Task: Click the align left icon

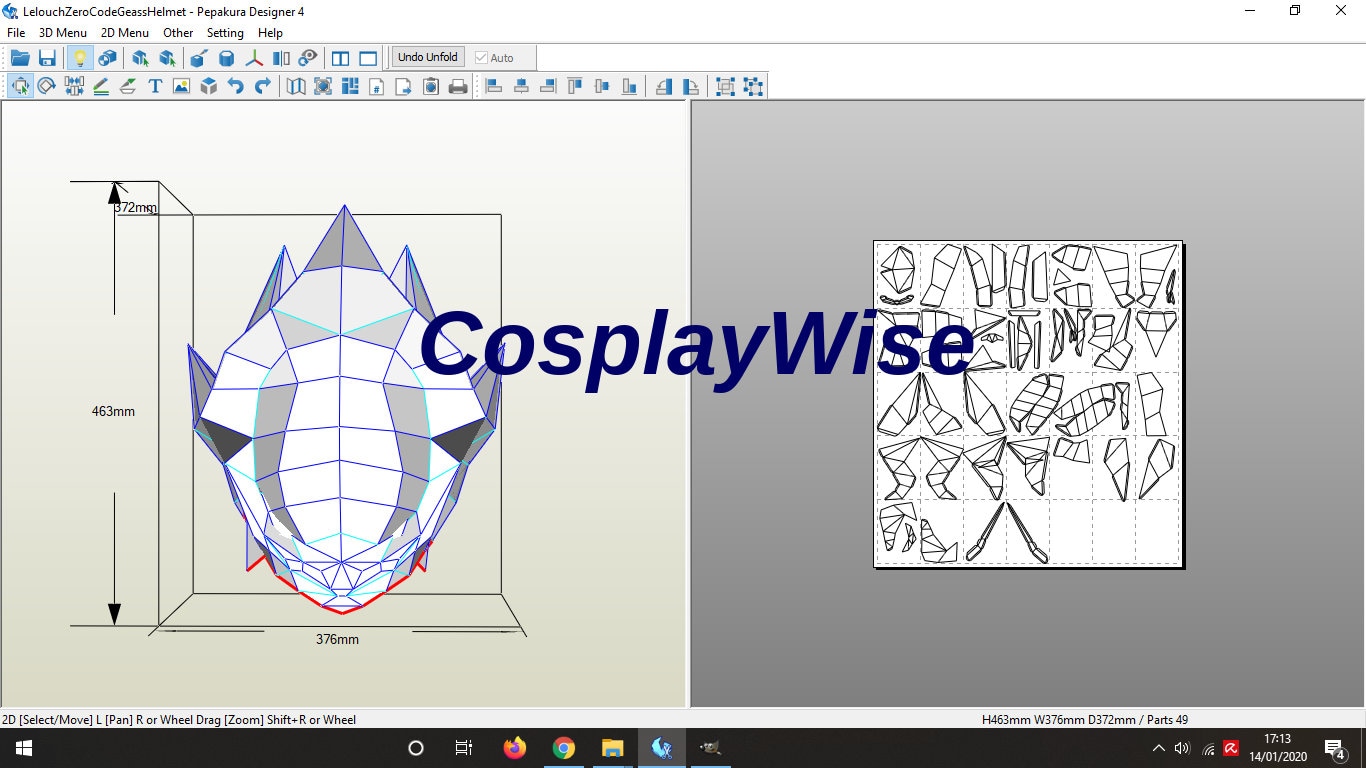Action: tap(494, 86)
